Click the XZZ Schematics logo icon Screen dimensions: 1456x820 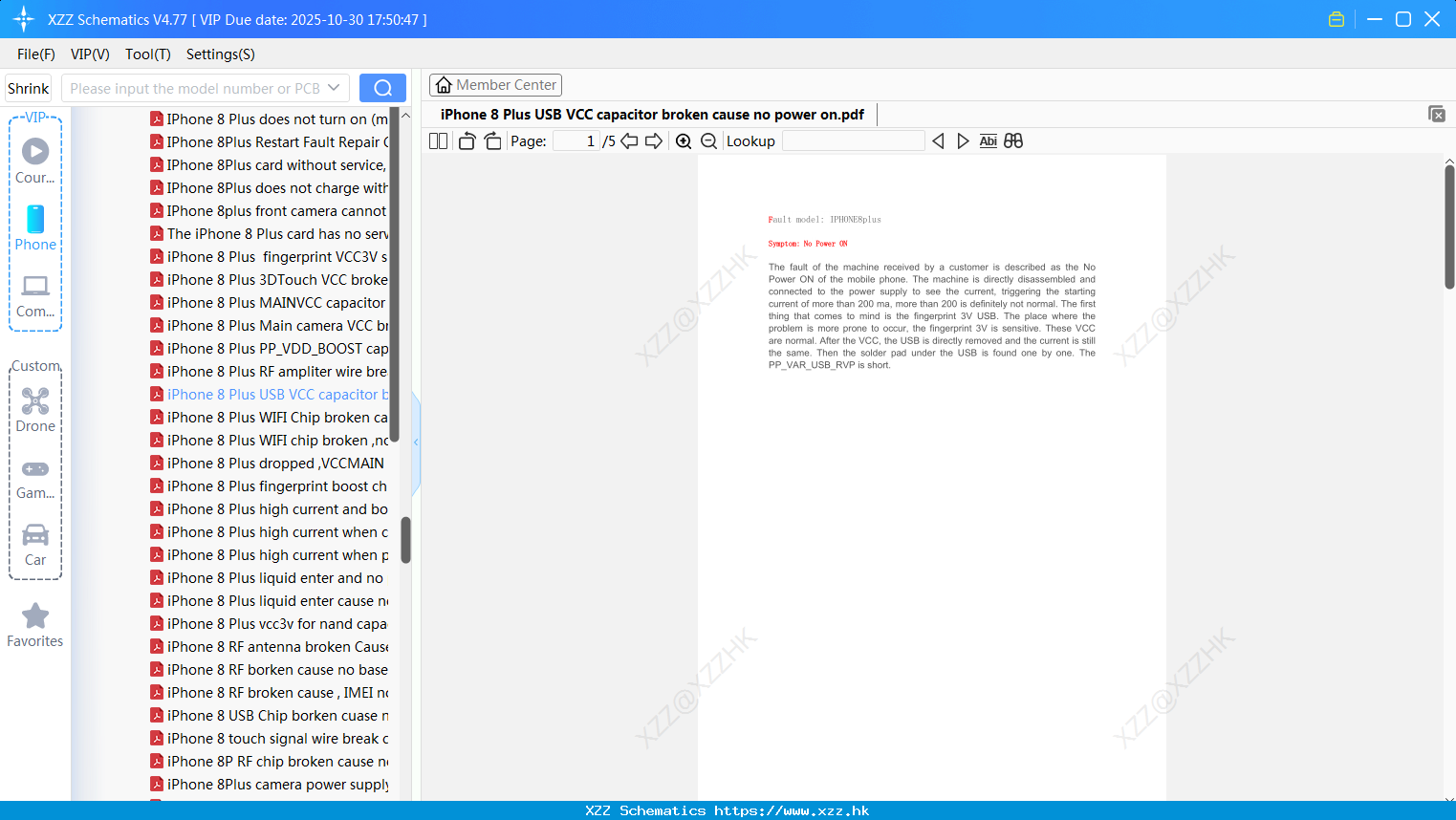[24, 19]
